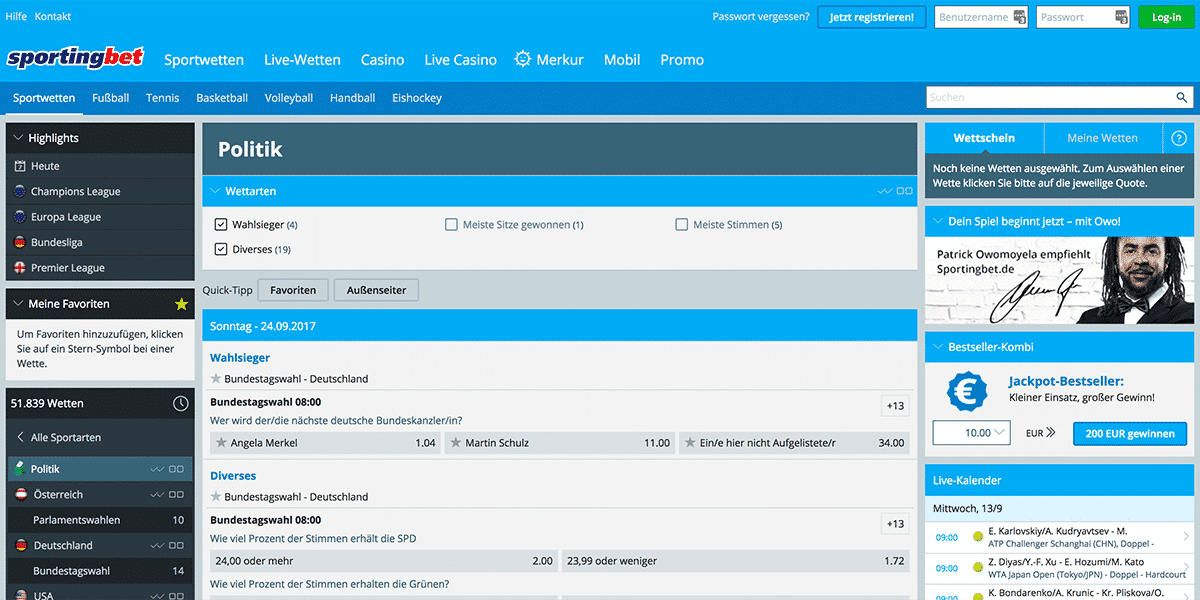This screenshot has width=1200, height=600.
Task: Open the E. Karlovskiy match arrow in Live-Kalender
Action: coord(1186,537)
